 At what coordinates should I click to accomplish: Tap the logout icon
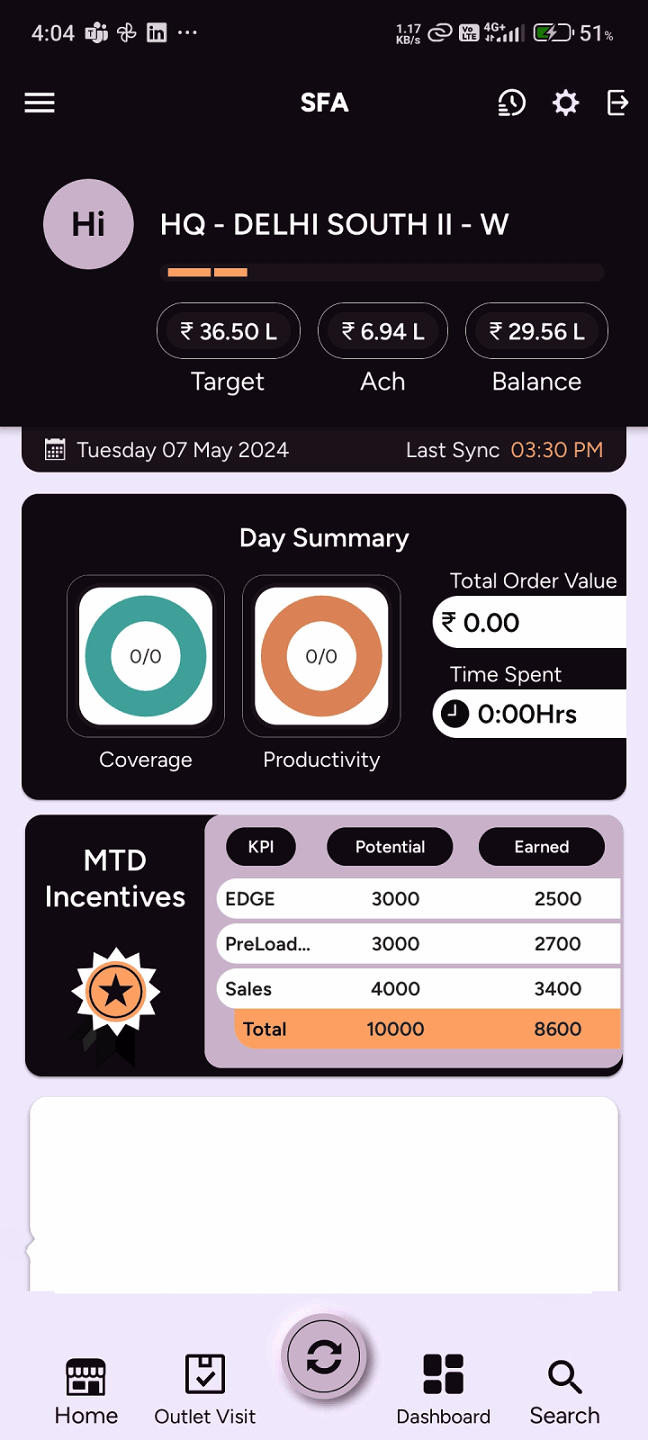[x=617, y=102]
